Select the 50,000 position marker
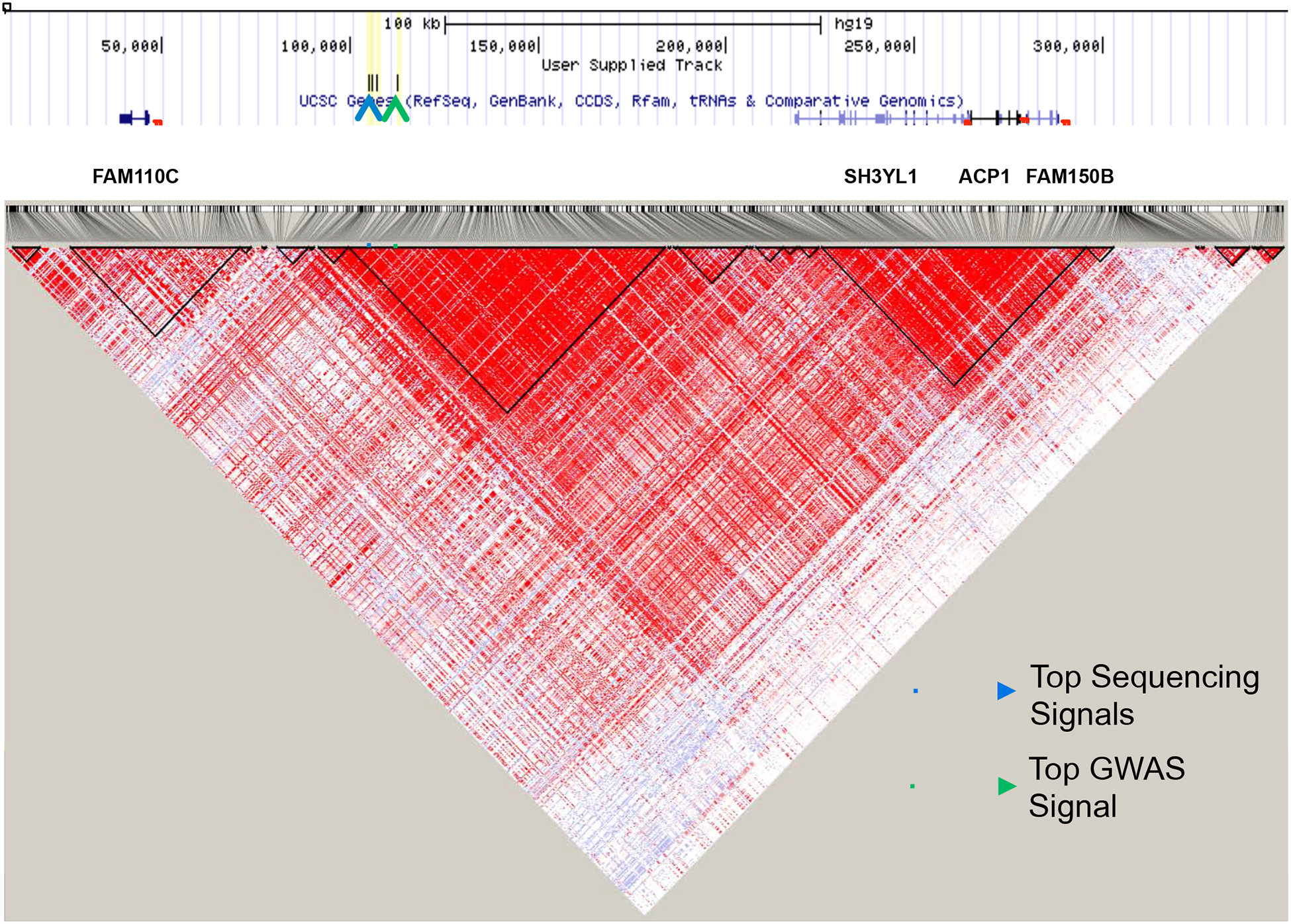The width and height of the screenshot is (1291, 924). coord(131,46)
